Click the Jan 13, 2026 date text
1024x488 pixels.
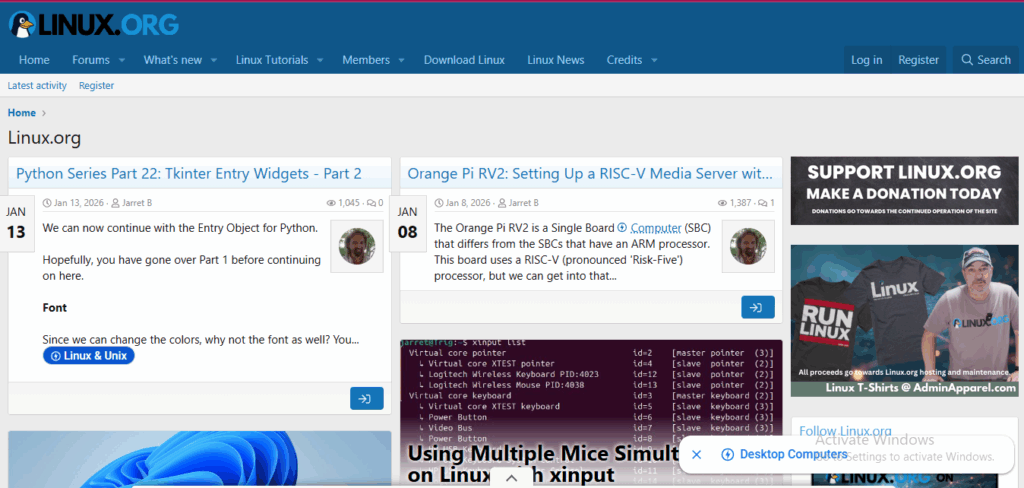(x=78, y=203)
